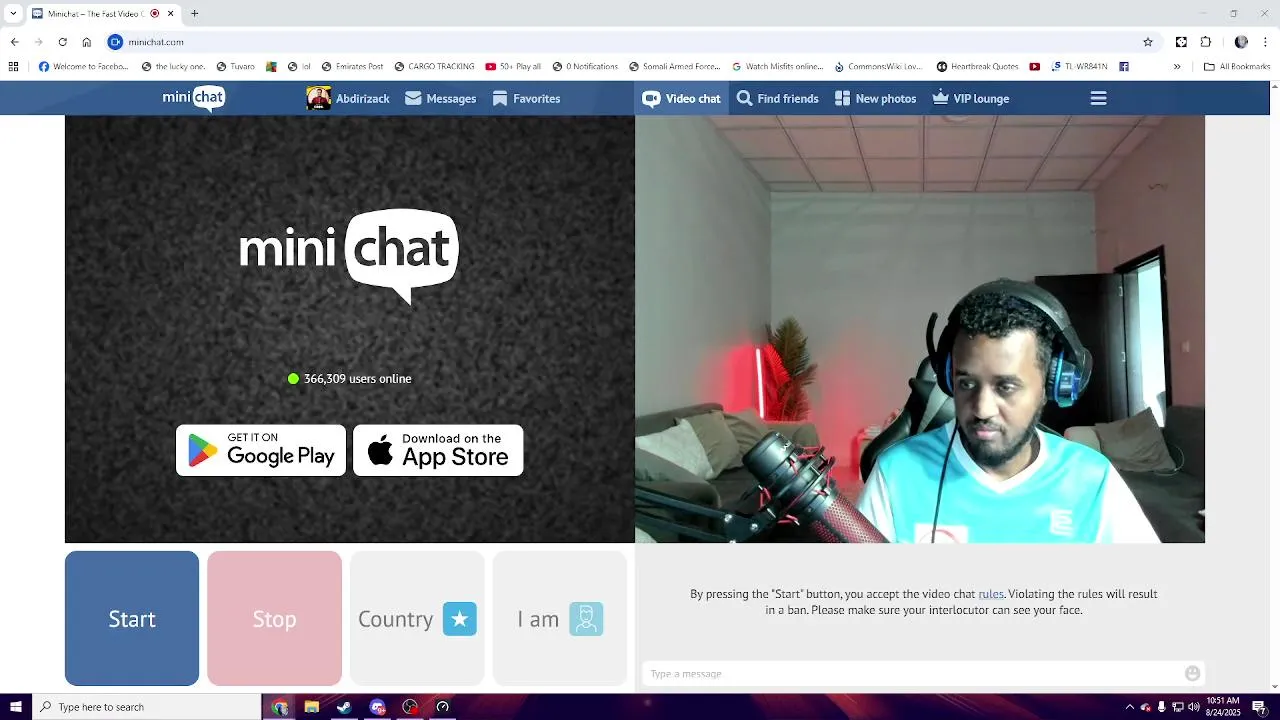Click the Get it on Google Play badge
Image resolution: width=1280 pixels, height=720 pixels.
click(x=261, y=450)
